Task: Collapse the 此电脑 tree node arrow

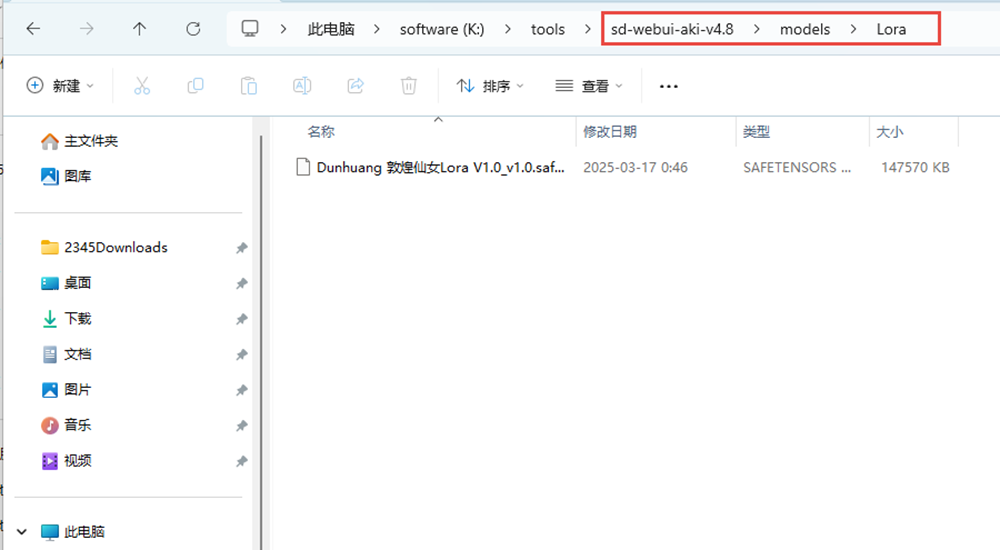Action: (x=22, y=531)
